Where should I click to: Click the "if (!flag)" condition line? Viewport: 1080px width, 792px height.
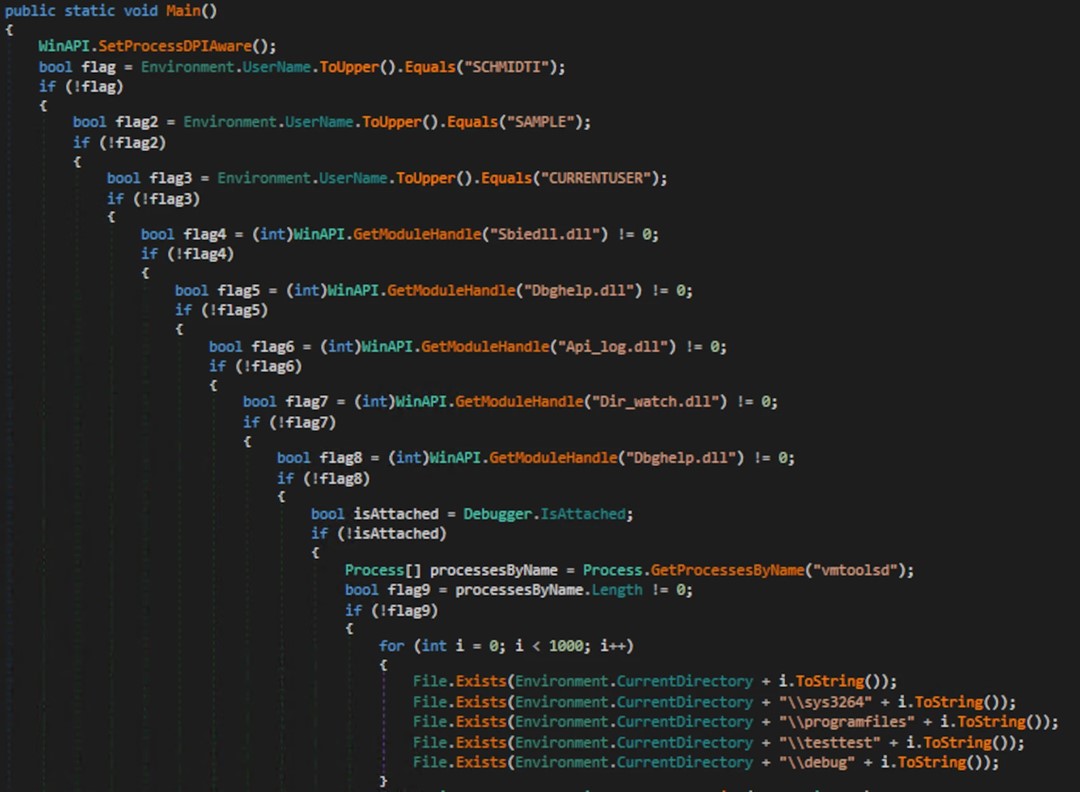click(81, 87)
